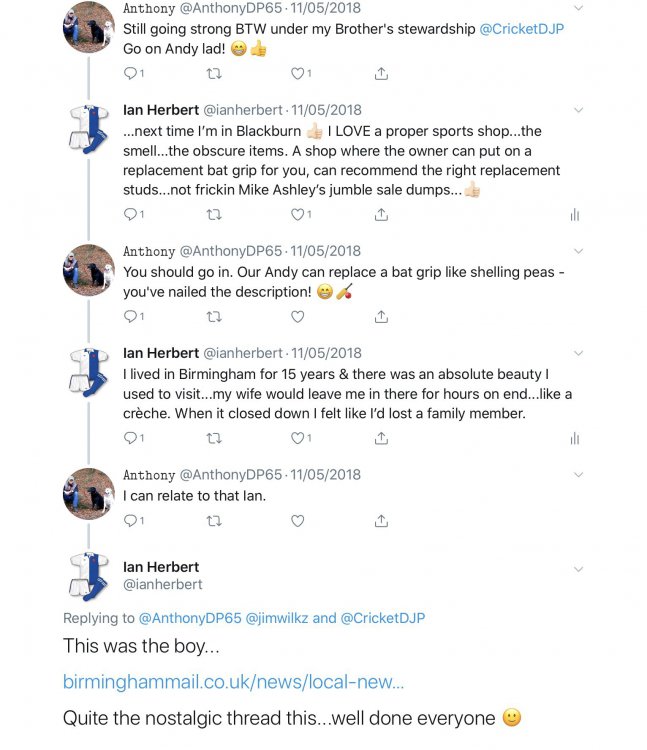The image size is (647, 750).
Task: Open dropdown caret on Ian's Blackburn tweet
Action: click(x=578, y=110)
